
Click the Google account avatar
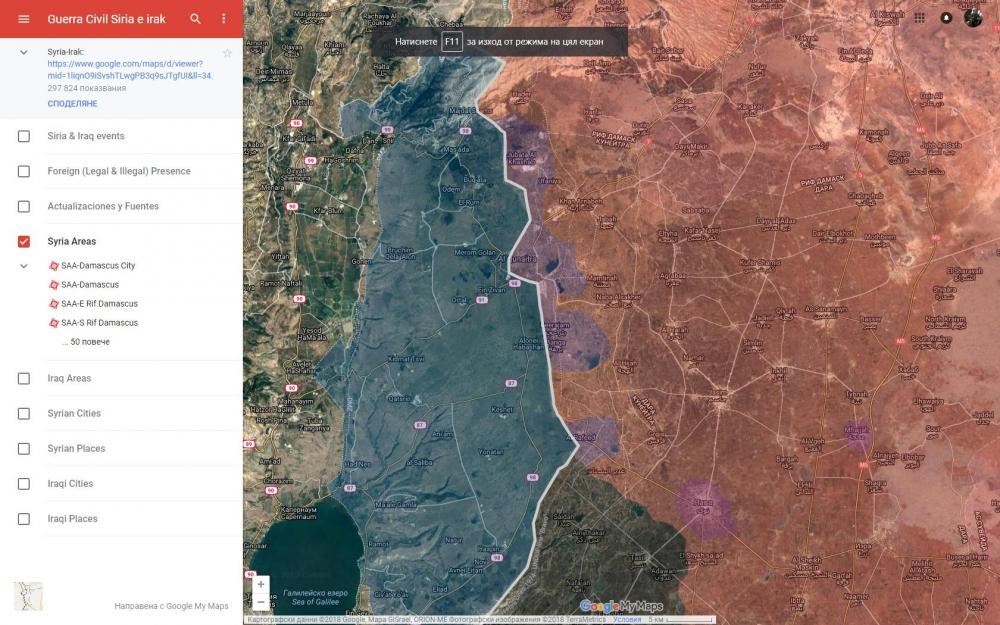[973, 18]
